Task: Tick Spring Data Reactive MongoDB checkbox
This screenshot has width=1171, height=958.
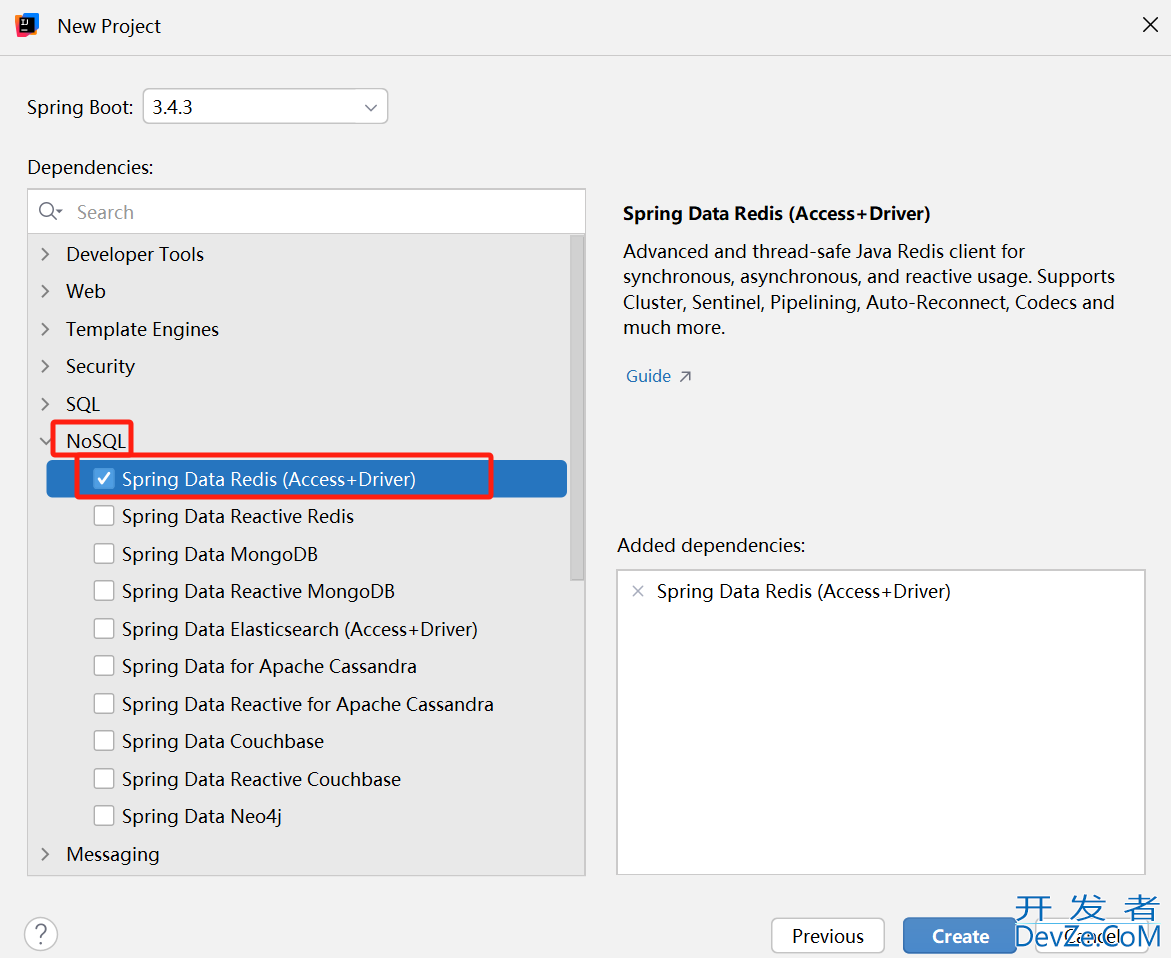Action: tap(104, 591)
